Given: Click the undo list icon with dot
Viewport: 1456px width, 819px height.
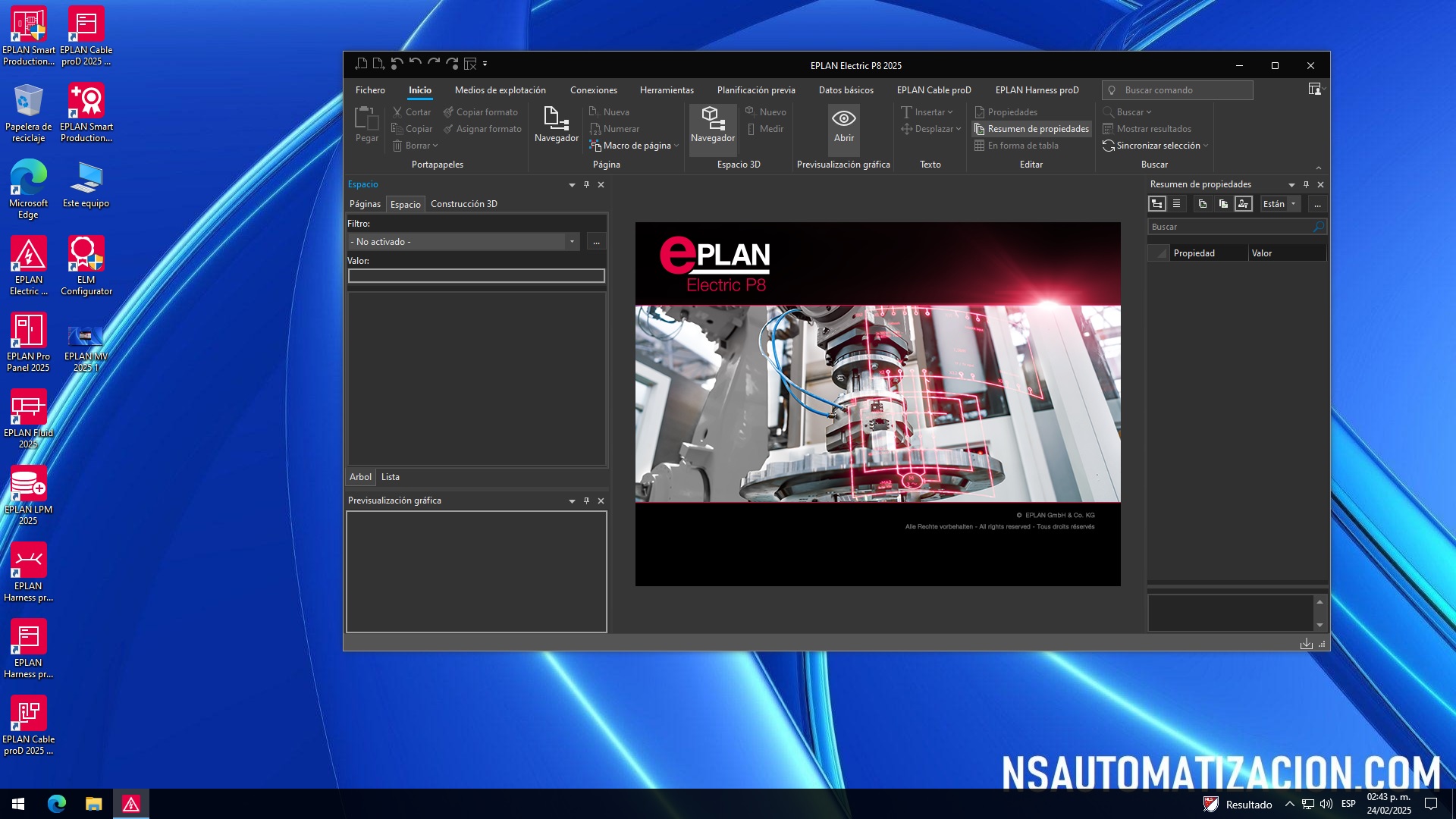Looking at the screenshot, I should pos(397,63).
